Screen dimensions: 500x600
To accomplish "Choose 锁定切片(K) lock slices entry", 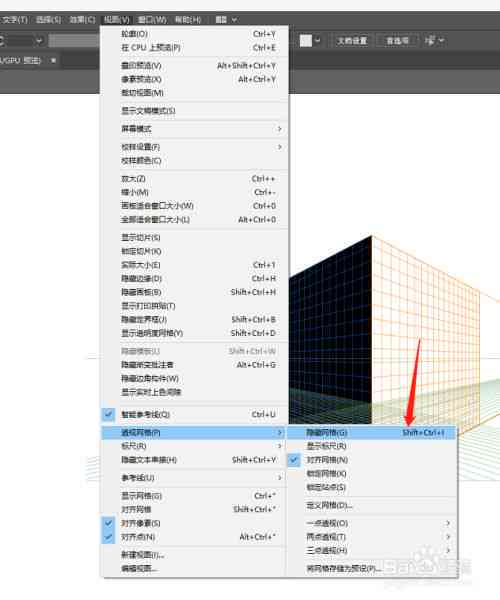I will pyautogui.click(x=194, y=251).
